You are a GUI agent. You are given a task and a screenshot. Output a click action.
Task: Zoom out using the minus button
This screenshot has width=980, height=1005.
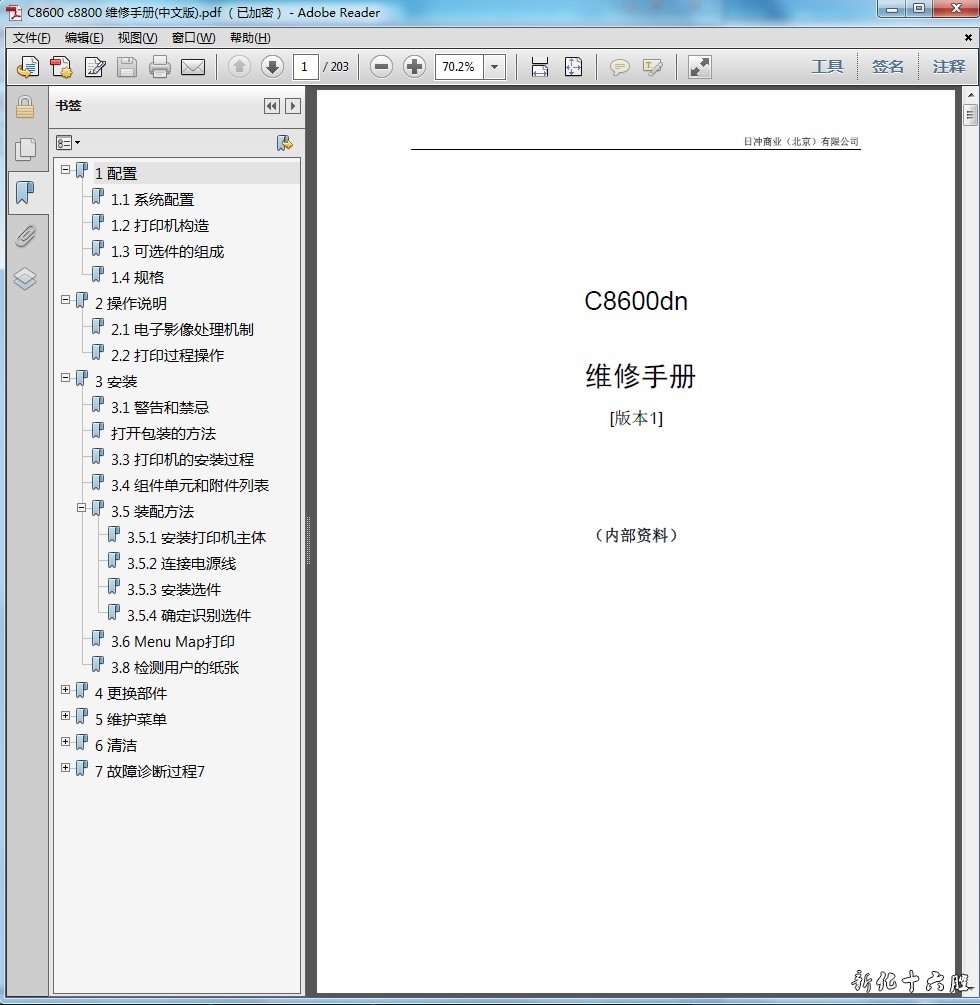pyautogui.click(x=381, y=67)
